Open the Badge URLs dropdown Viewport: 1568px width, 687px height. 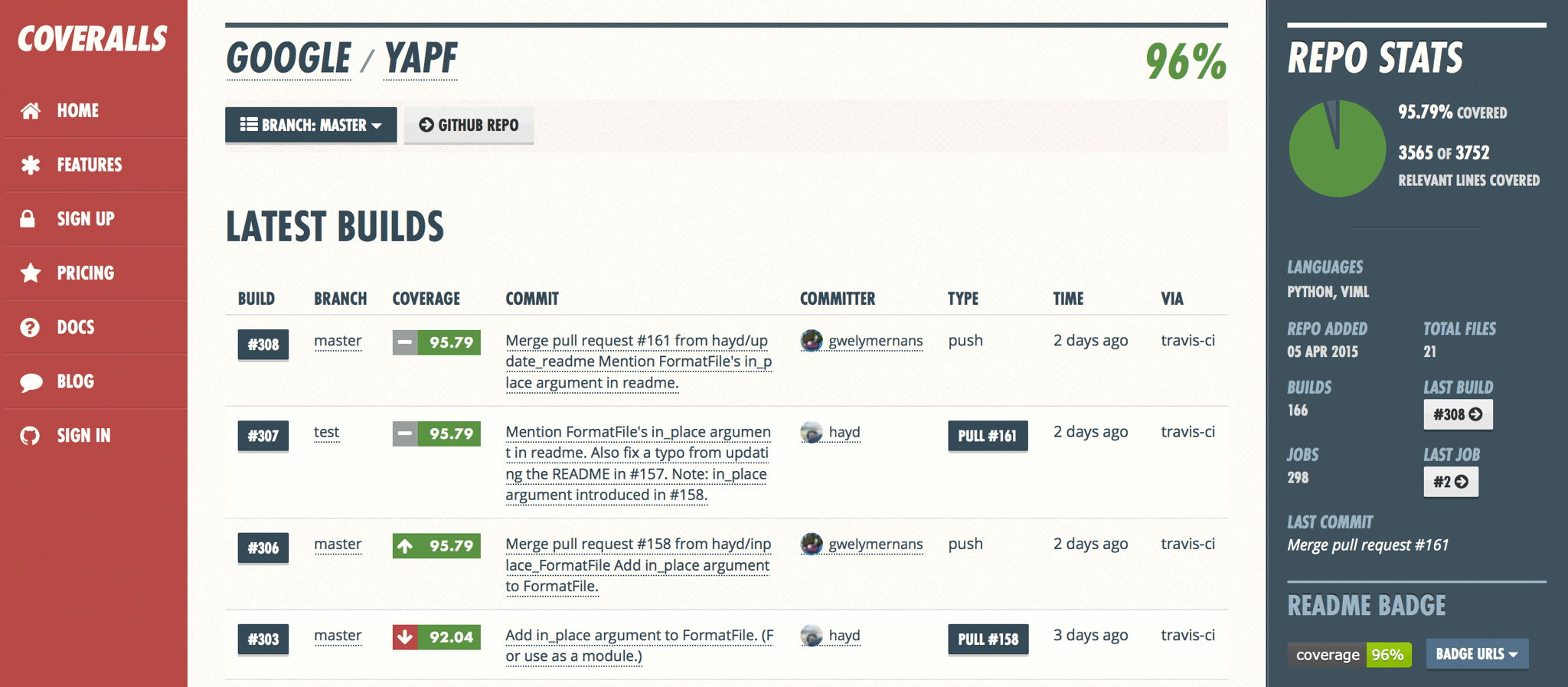click(x=1477, y=654)
